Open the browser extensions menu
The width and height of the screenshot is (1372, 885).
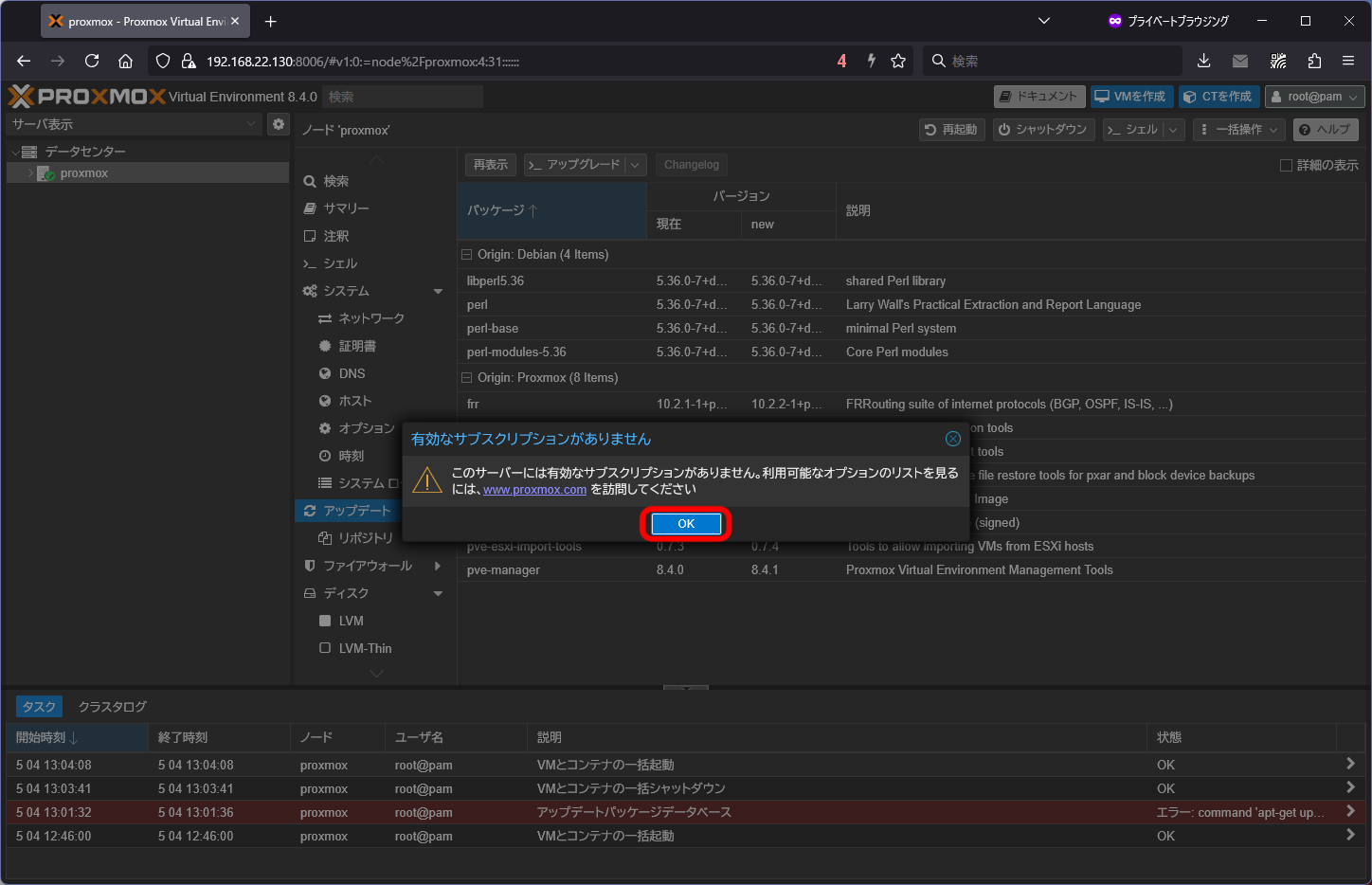click(x=1314, y=61)
